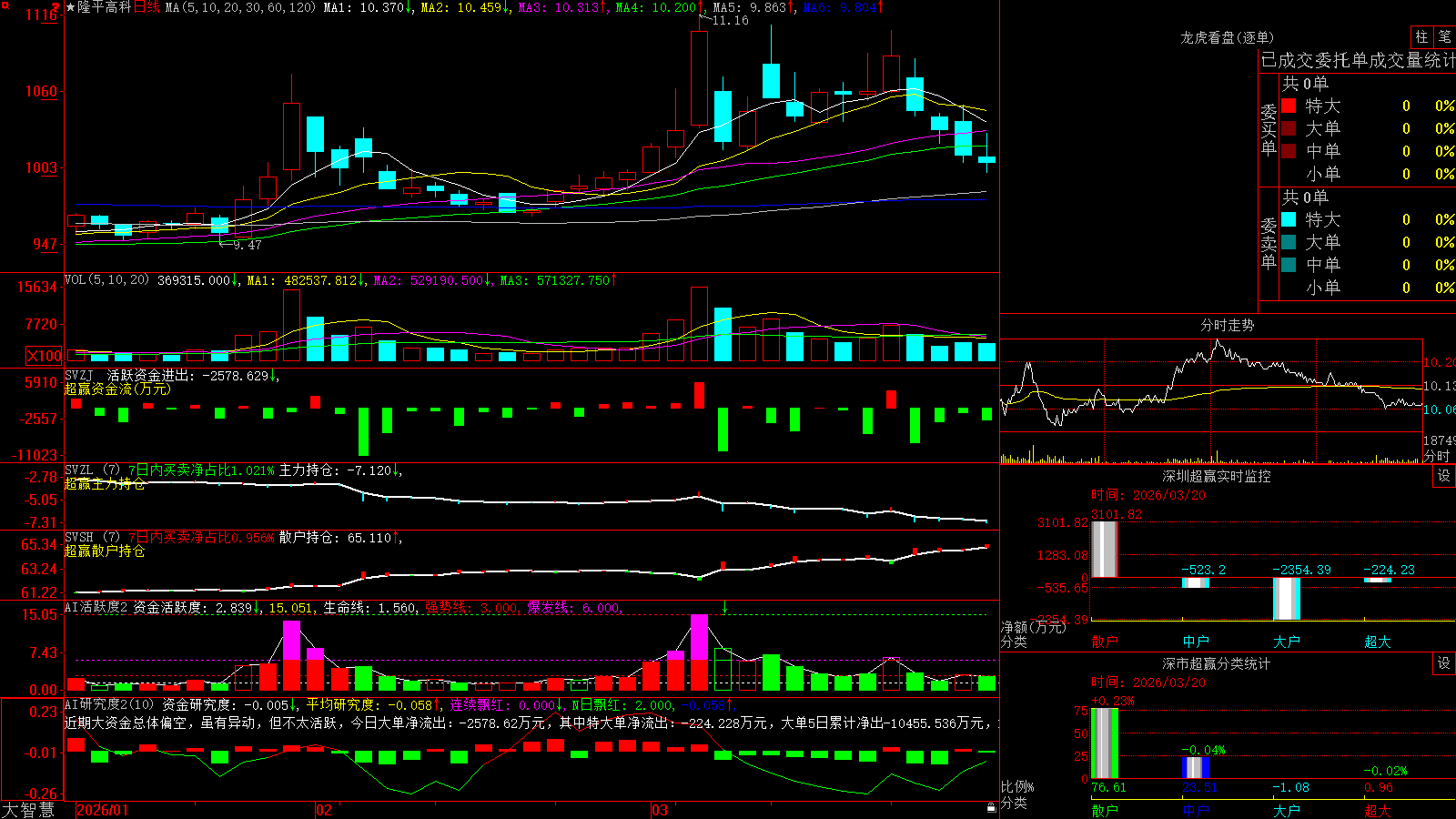Viewport: 1456px width, 819px height.
Task: Click the 散户 76.61 bar in 分类统计
Action: [1105, 743]
